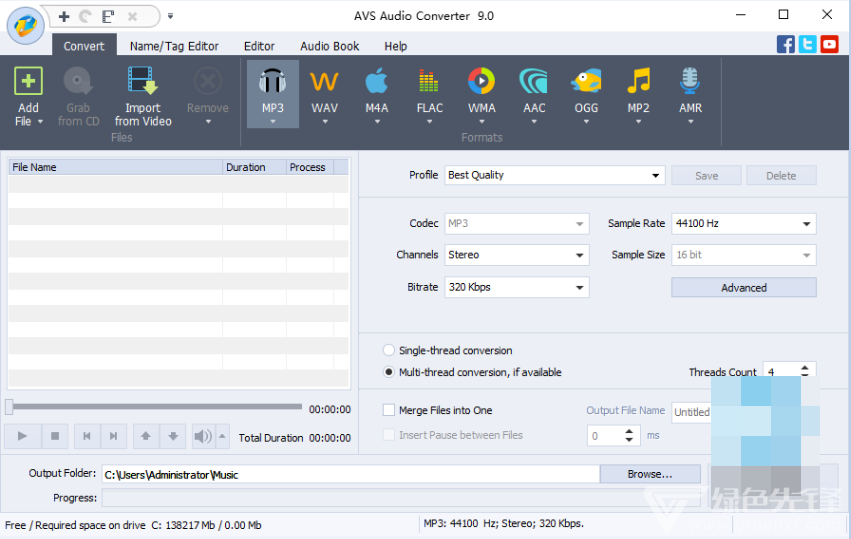Open the Twitter page icon
Viewport: 851px width, 539px height.
click(807, 44)
